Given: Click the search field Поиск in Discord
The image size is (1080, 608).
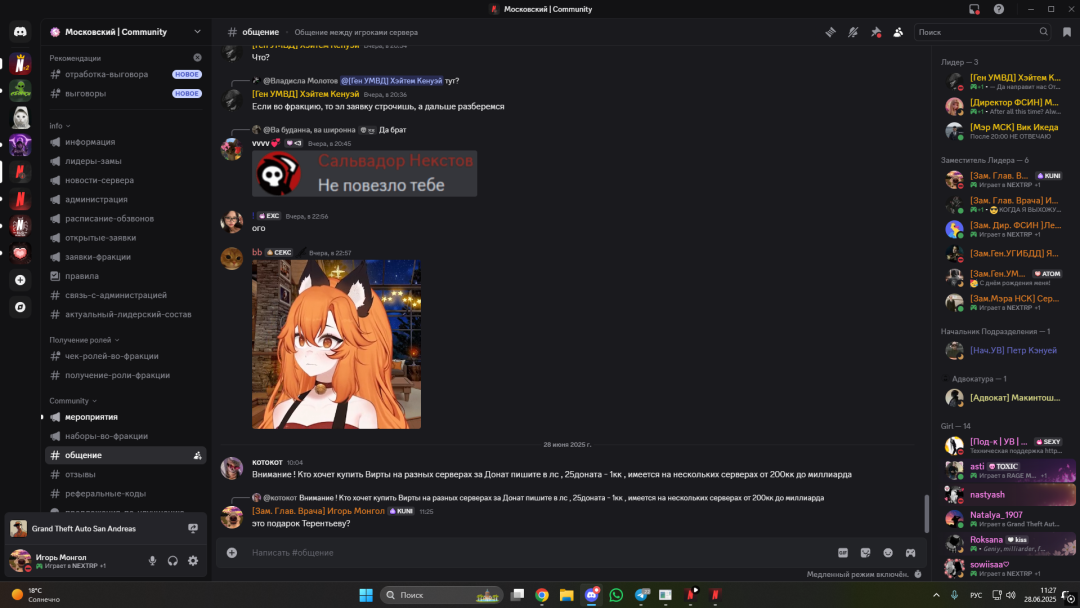Looking at the screenshot, I should click(983, 32).
